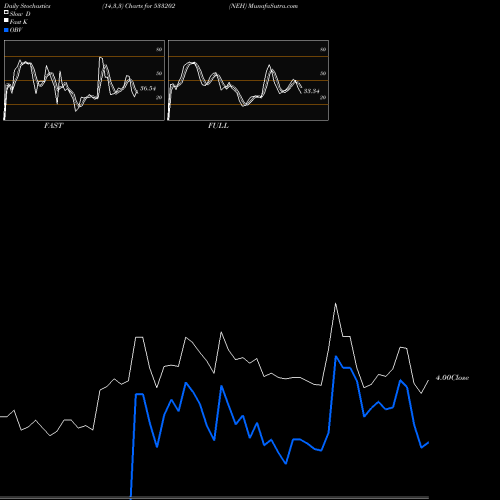Click the 'Daily Stochastics' title text
500x500 pixels.
point(27,6)
